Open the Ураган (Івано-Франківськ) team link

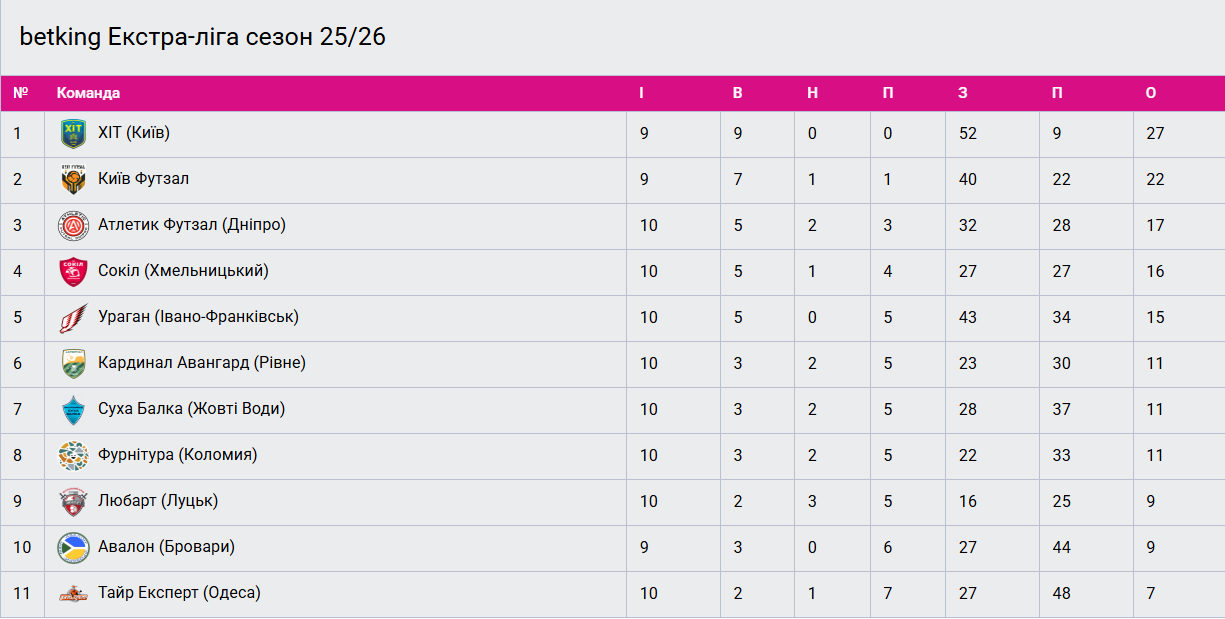[x=198, y=317]
